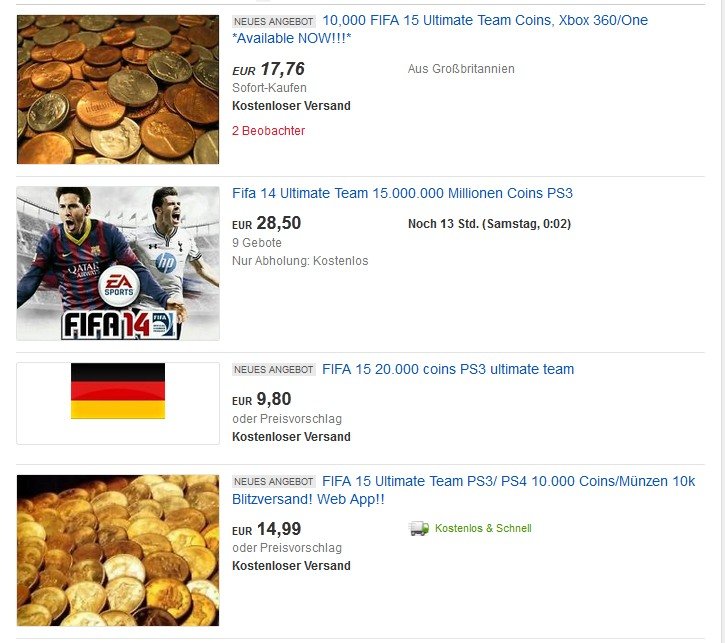The height and width of the screenshot is (643, 725).
Task: Click the Aus Großbritannien location text
Action: point(461,69)
